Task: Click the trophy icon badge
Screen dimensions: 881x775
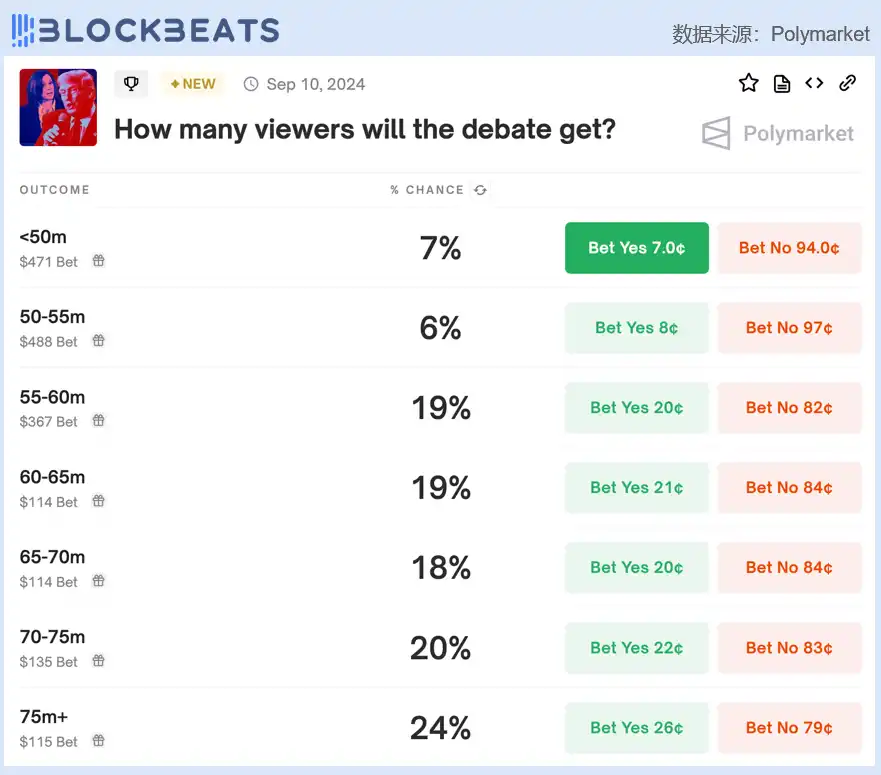Action: click(x=131, y=84)
